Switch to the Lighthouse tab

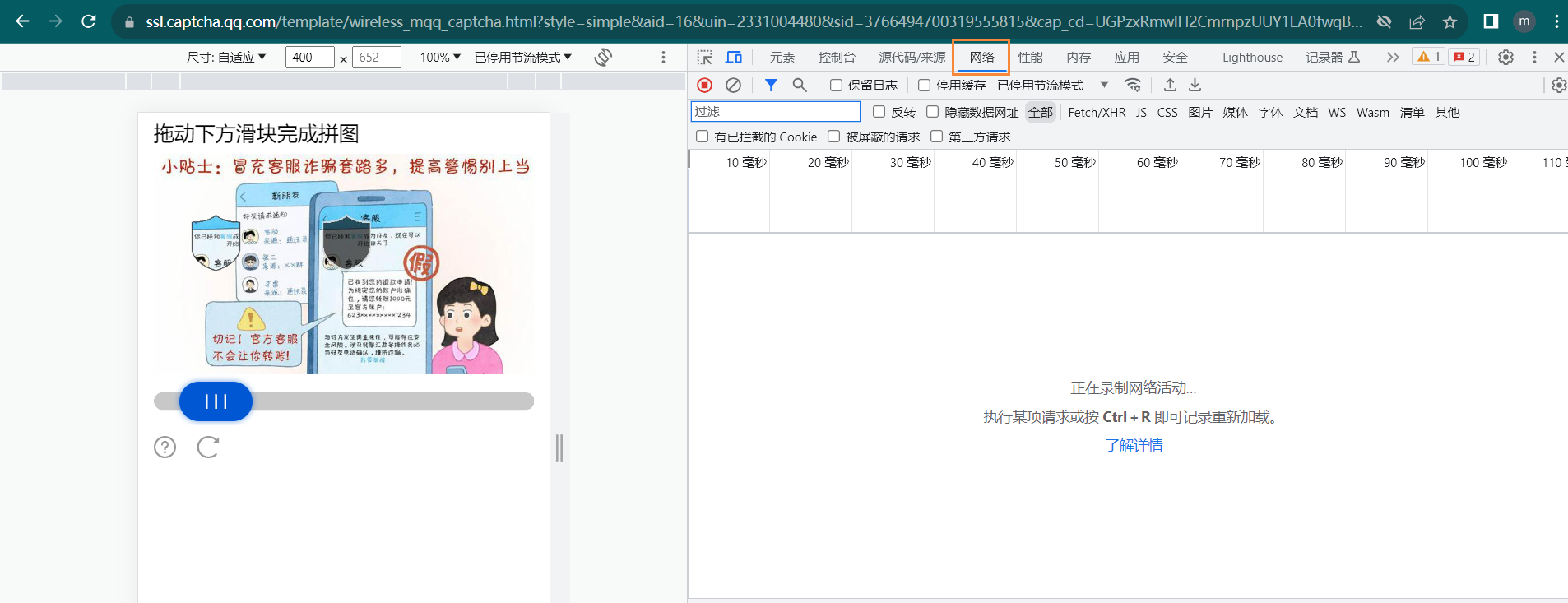1252,57
